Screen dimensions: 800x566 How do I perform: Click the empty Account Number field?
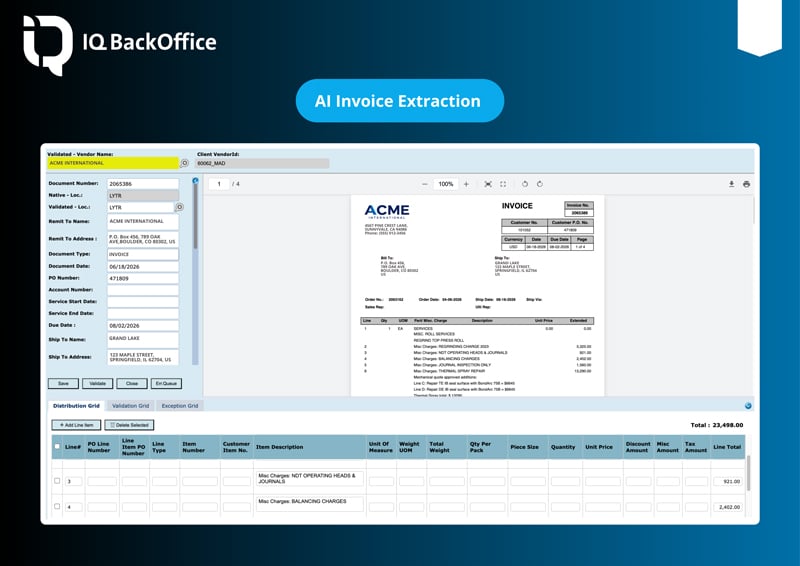click(x=143, y=290)
